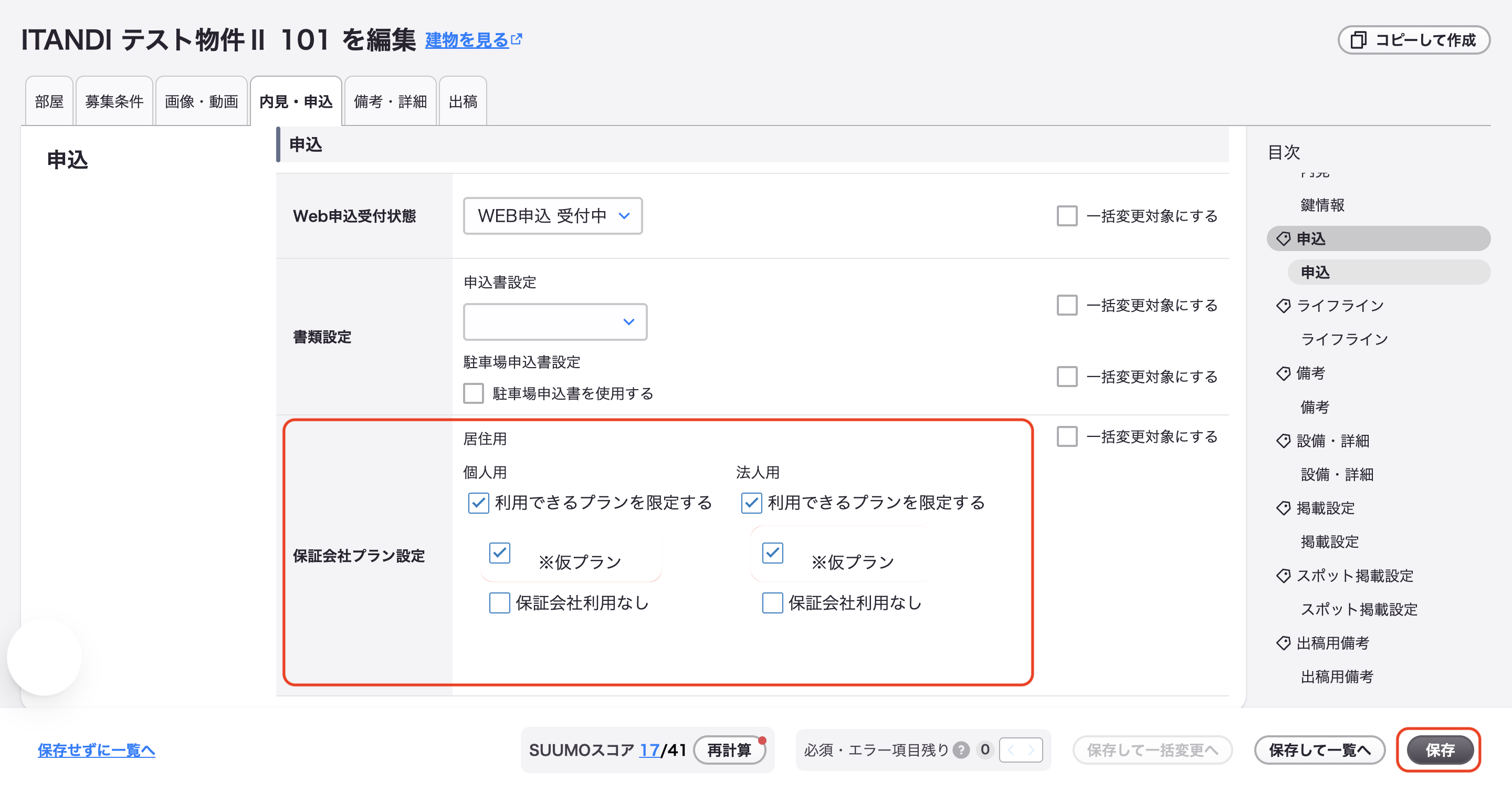Click the tag icon beside 設備・詳細 heading
Viewport: 1512px width, 792px height.
coord(1283,441)
